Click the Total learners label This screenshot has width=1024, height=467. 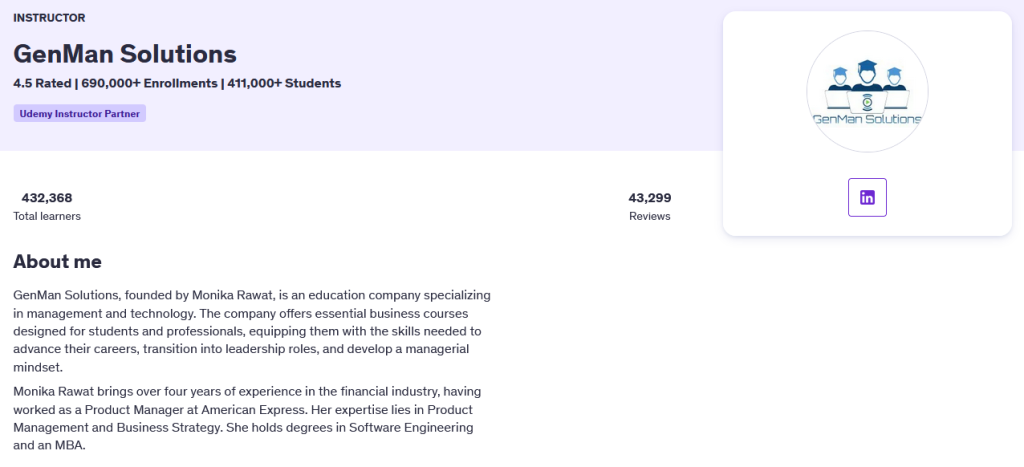coord(47,216)
